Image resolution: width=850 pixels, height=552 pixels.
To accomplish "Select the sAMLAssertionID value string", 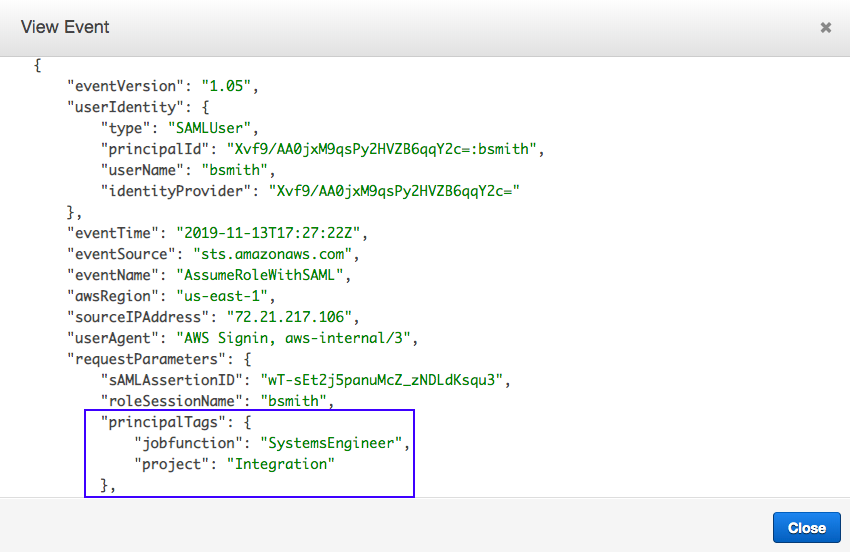I will (x=382, y=380).
